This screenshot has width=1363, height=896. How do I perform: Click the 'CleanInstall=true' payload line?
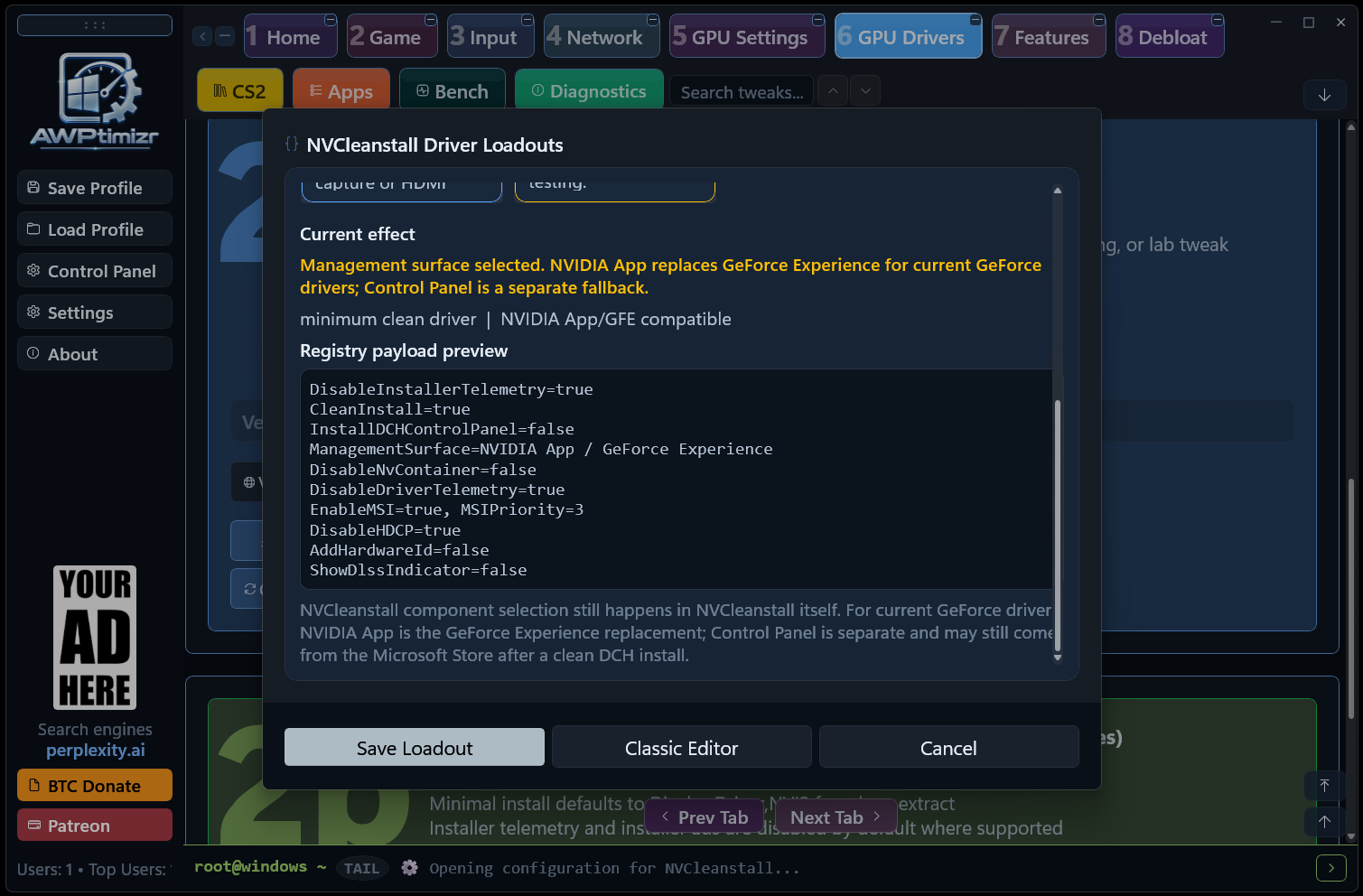[x=390, y=409]
